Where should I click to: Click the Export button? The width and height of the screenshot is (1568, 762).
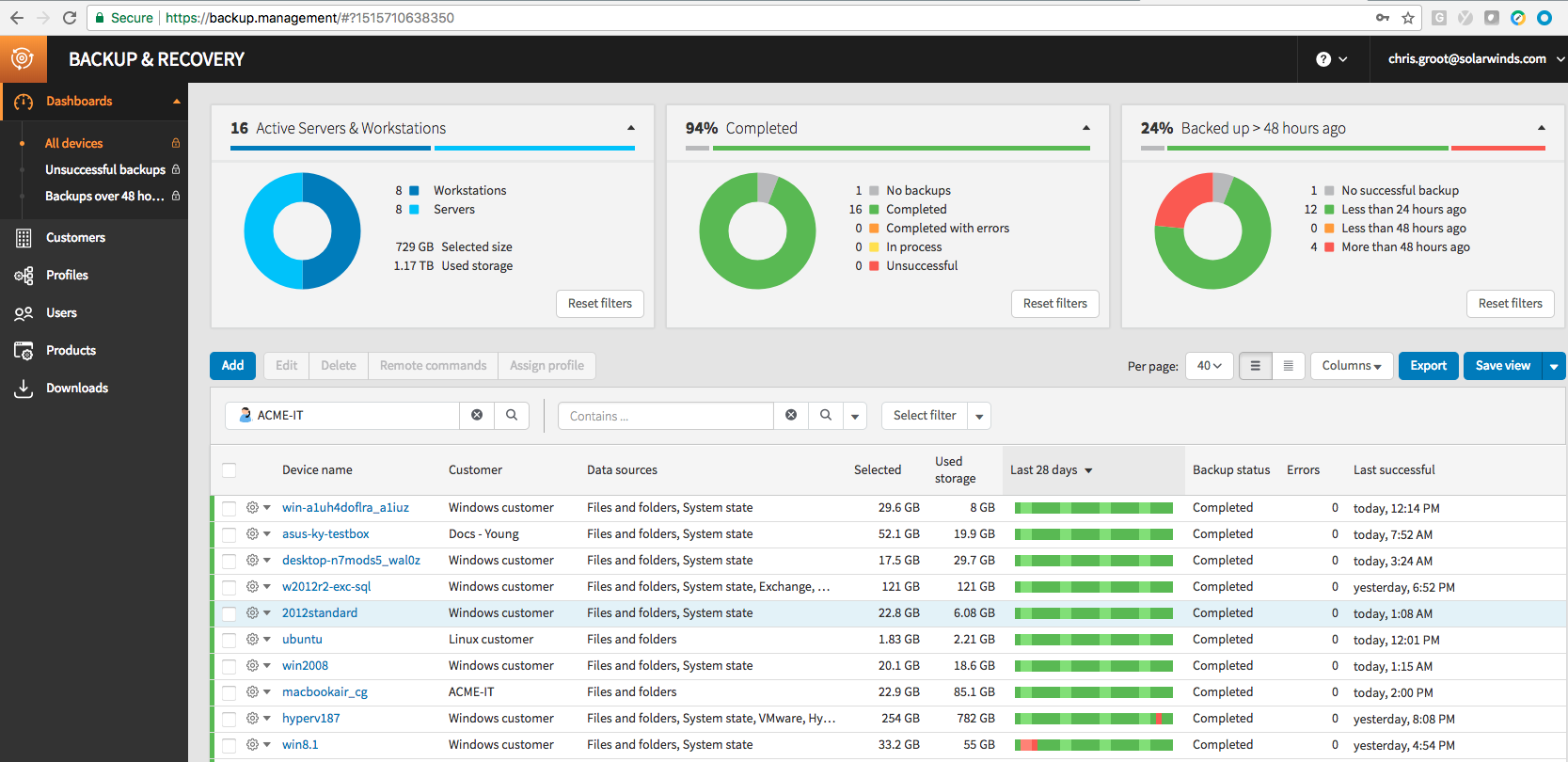coord(1429,366)
